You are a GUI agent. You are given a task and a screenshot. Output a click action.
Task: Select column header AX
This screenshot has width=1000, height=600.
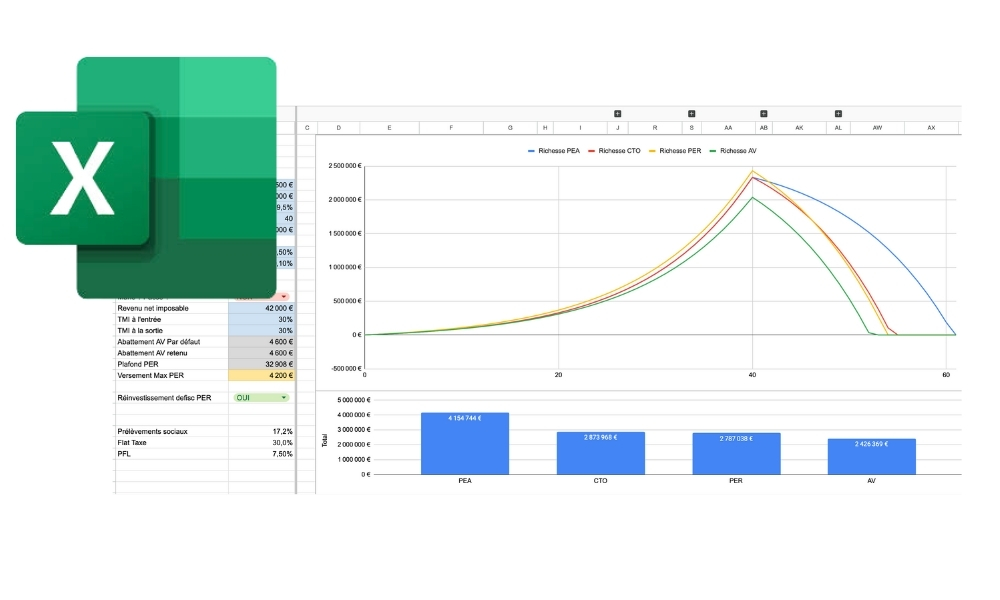[x=931, y=128]
